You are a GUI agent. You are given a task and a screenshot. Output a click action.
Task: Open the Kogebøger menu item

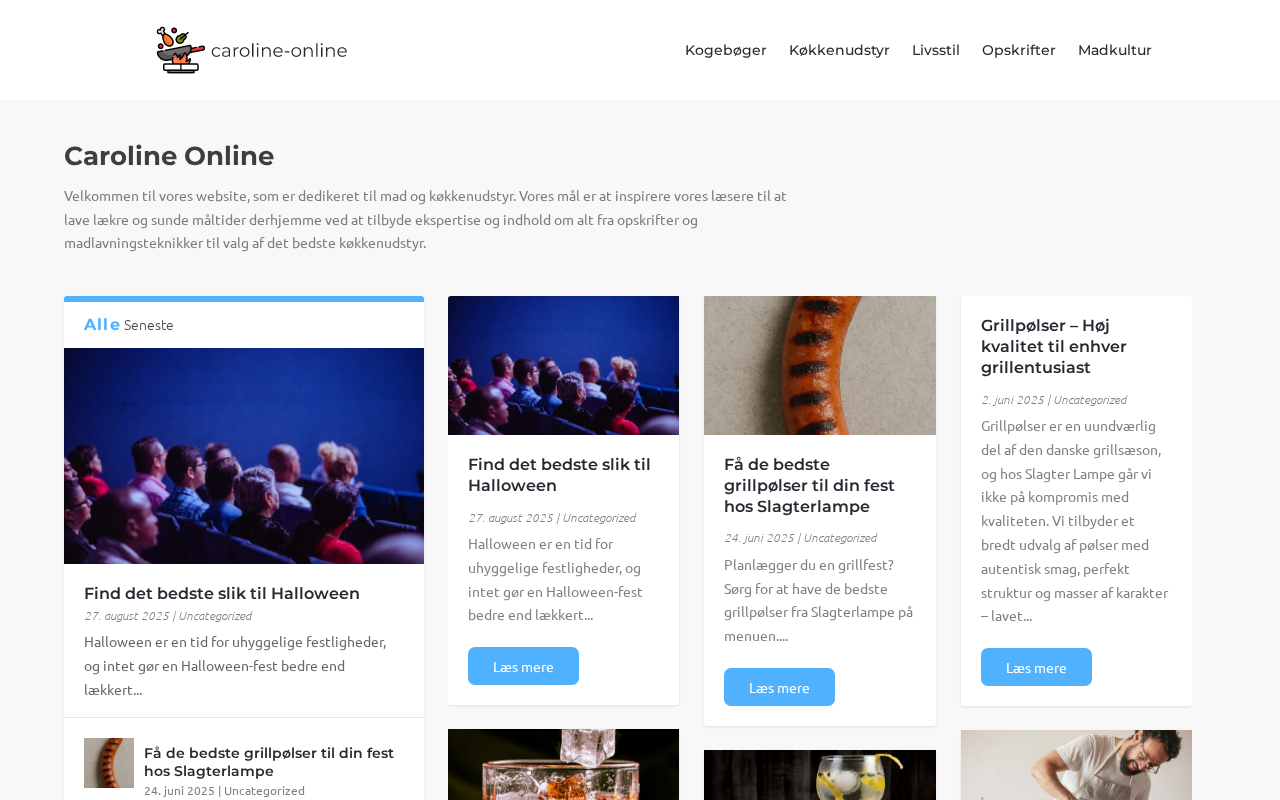pyautogui.click(x=726, y=50)
